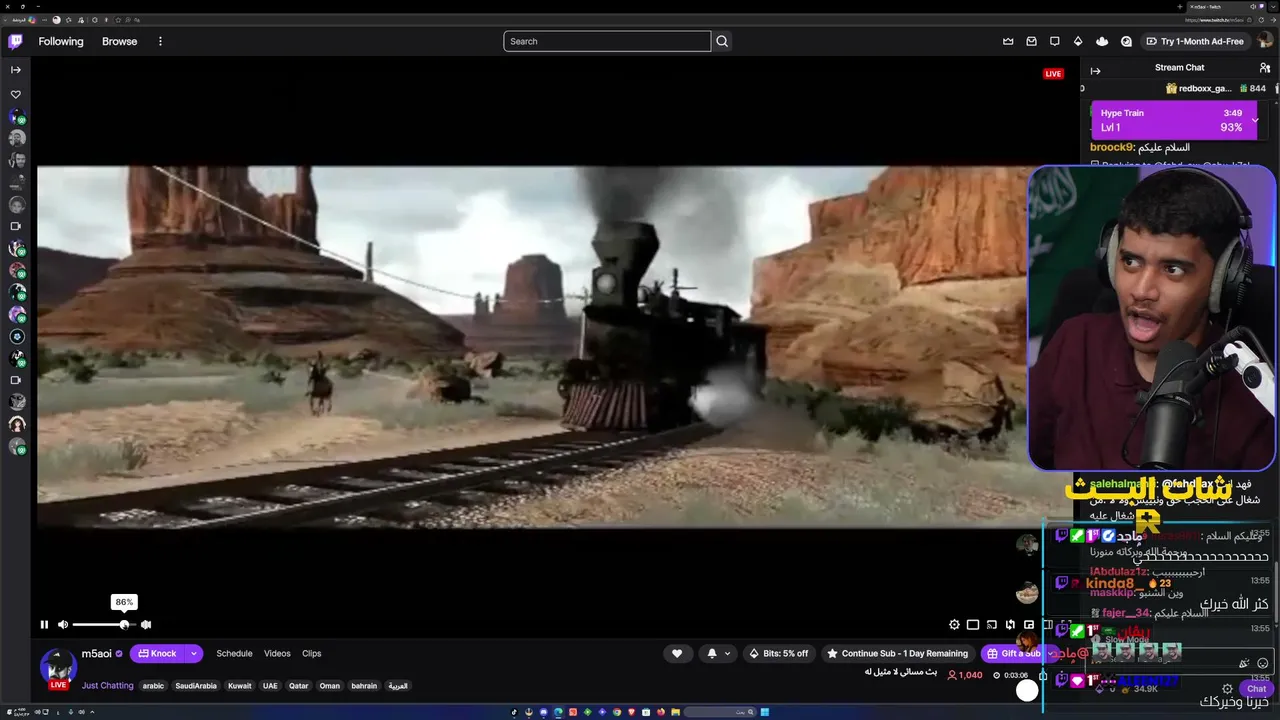Viewport: 1280px width, 720px height.
Task: Select the Kuwait tag
Action: [240, 686]
